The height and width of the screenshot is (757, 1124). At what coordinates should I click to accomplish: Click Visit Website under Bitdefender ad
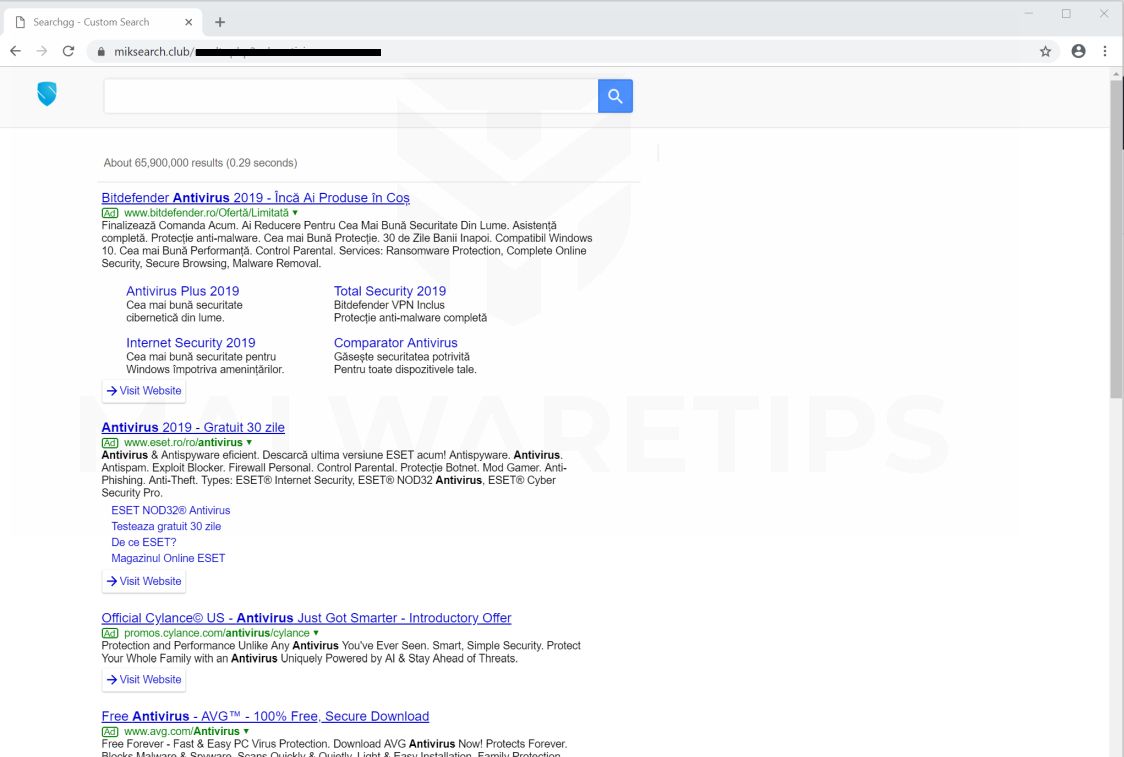coord(143,391)
